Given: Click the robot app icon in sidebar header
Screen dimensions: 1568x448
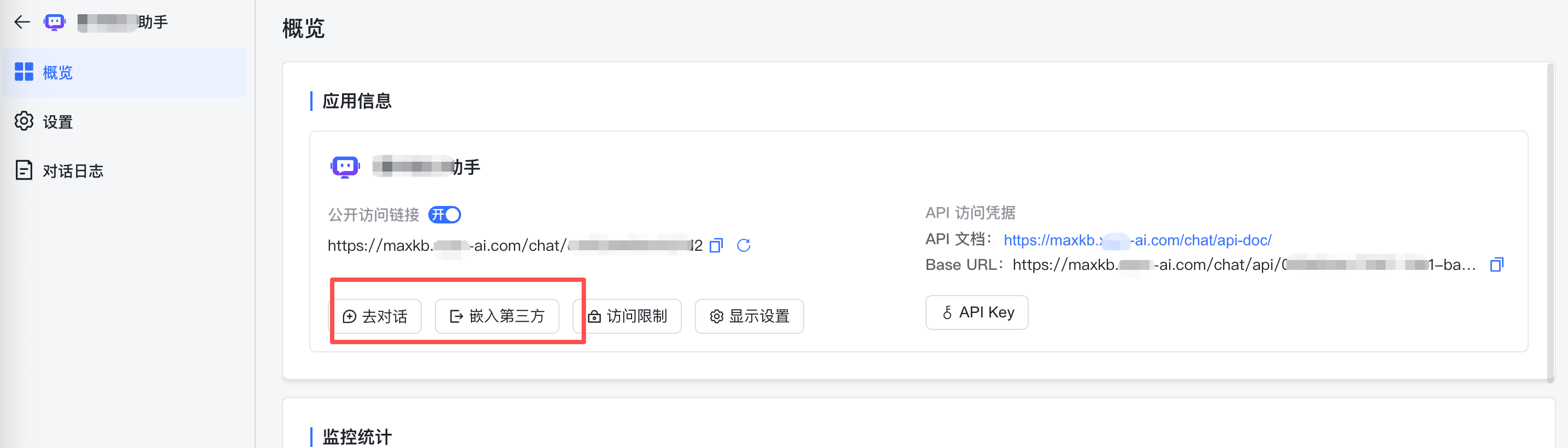Looking at the screenshot, I should 55,22.
